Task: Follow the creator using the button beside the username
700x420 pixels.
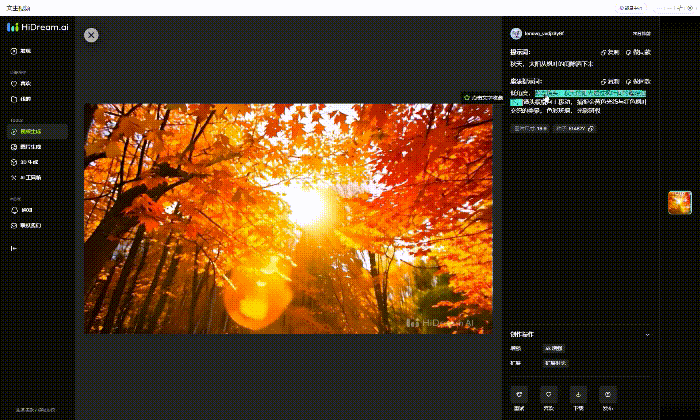Action: tap(640, 33)
